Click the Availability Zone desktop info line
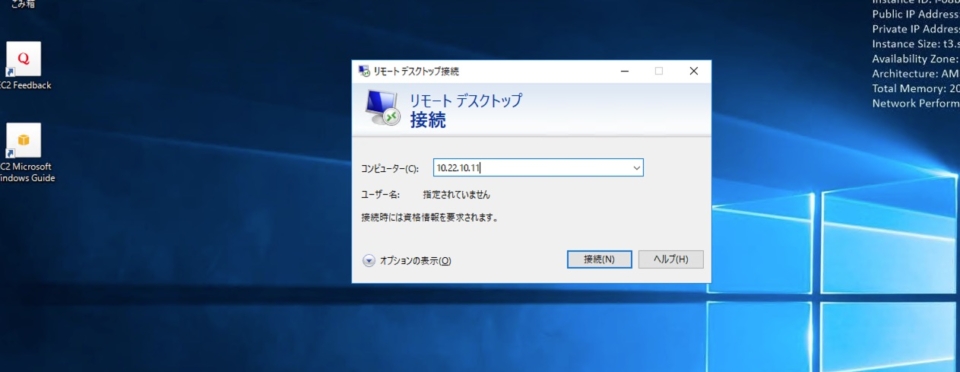Image resolution: width=960 pixels, height=372 pixels. pos(916,59)
